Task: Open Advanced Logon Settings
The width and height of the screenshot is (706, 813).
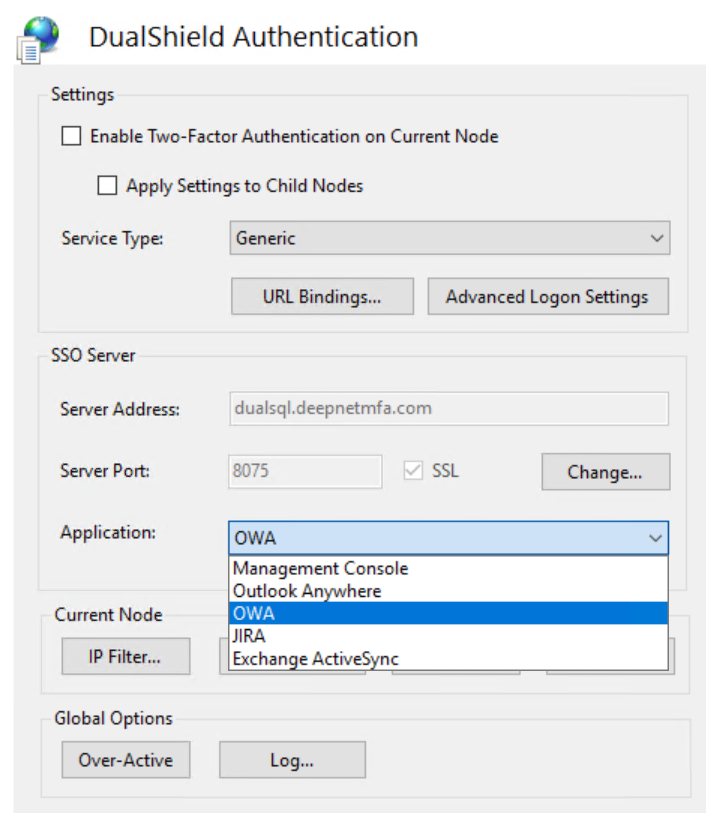Action: 547,296
